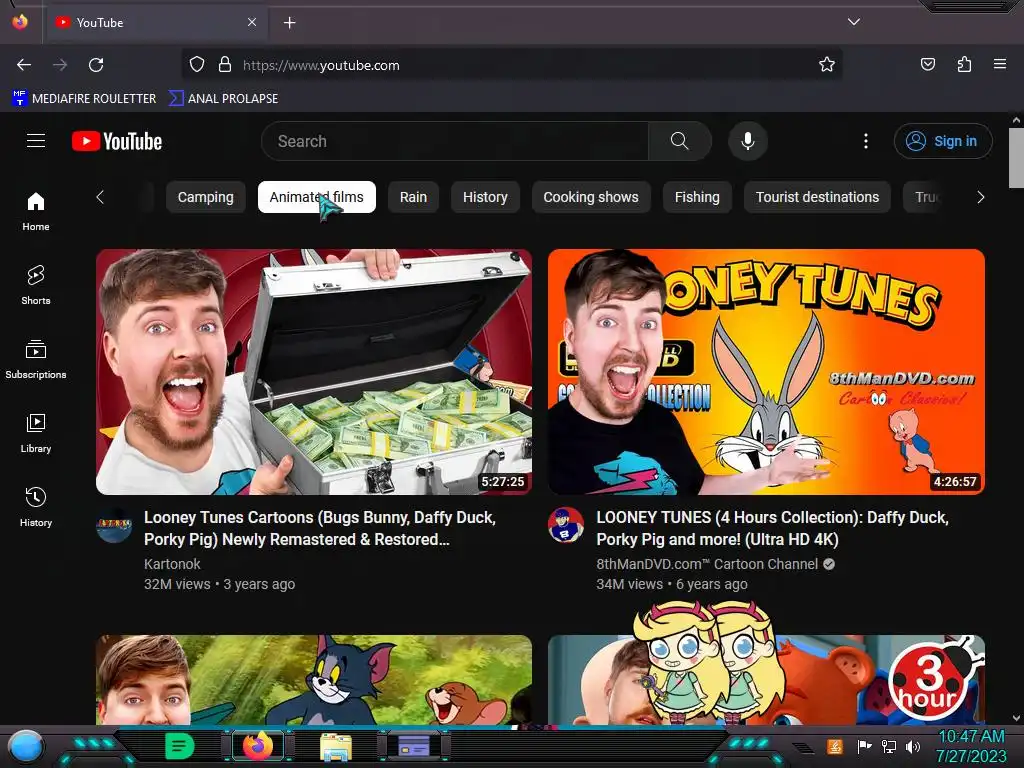1024x768 pixels.
Task: Click the Start orb on taskbar
Action: 26,746
